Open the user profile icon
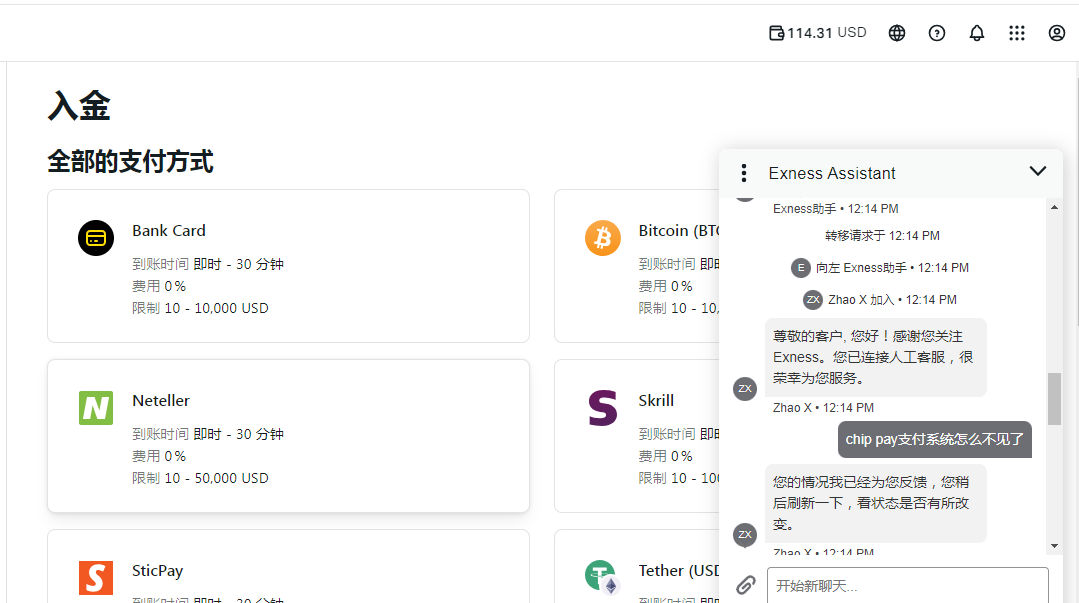The image size is (1079, 603). tap(1056, 33)
